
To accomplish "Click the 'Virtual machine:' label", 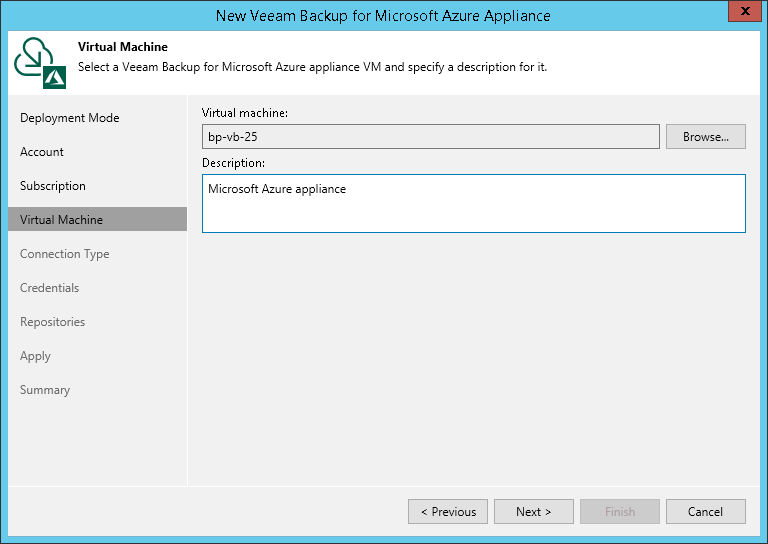I will [245, 113].
